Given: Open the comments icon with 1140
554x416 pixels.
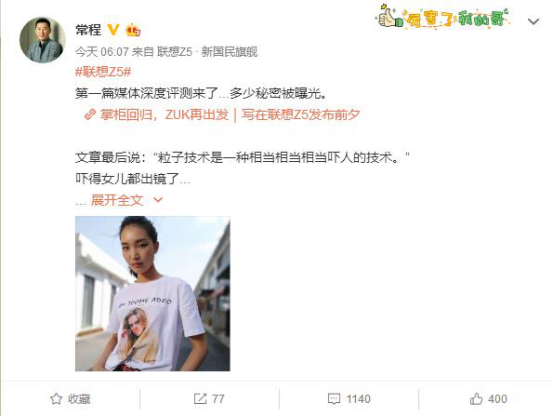Looking at the screenshot, I should click(334, 399).
